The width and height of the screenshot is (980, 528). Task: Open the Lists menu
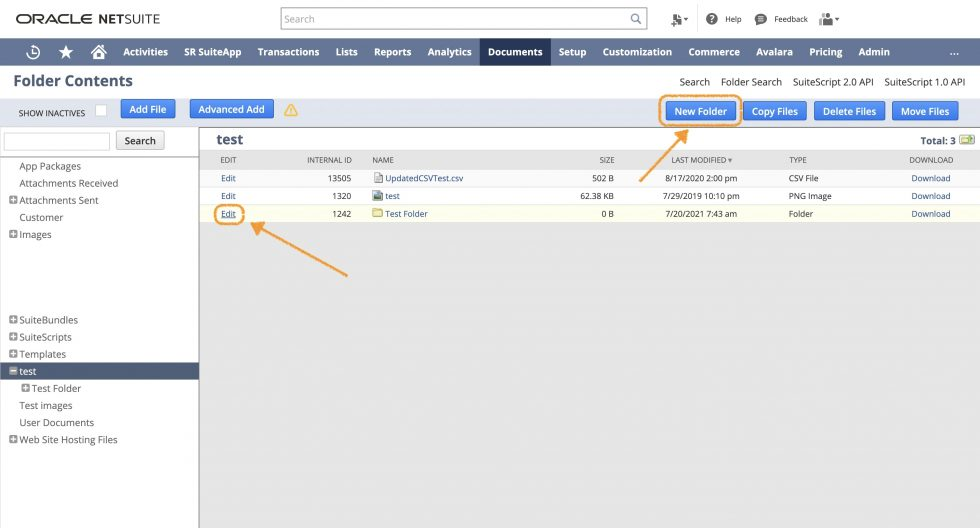pyautogui.click(x=346, y=52)
